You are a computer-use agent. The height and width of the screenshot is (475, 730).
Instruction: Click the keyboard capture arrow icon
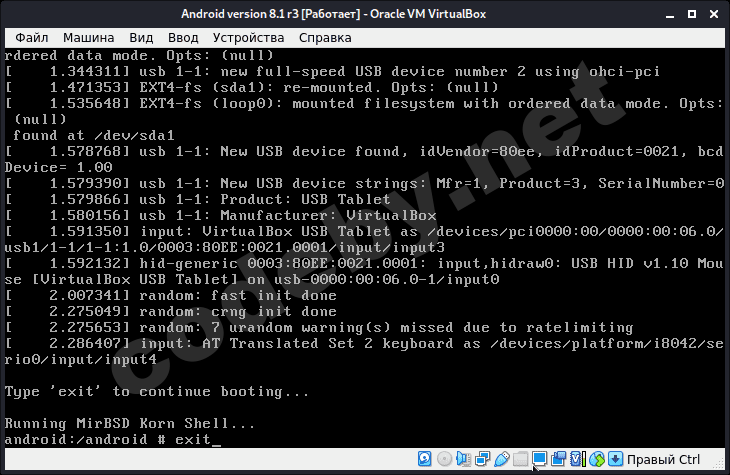coord(615,459)
